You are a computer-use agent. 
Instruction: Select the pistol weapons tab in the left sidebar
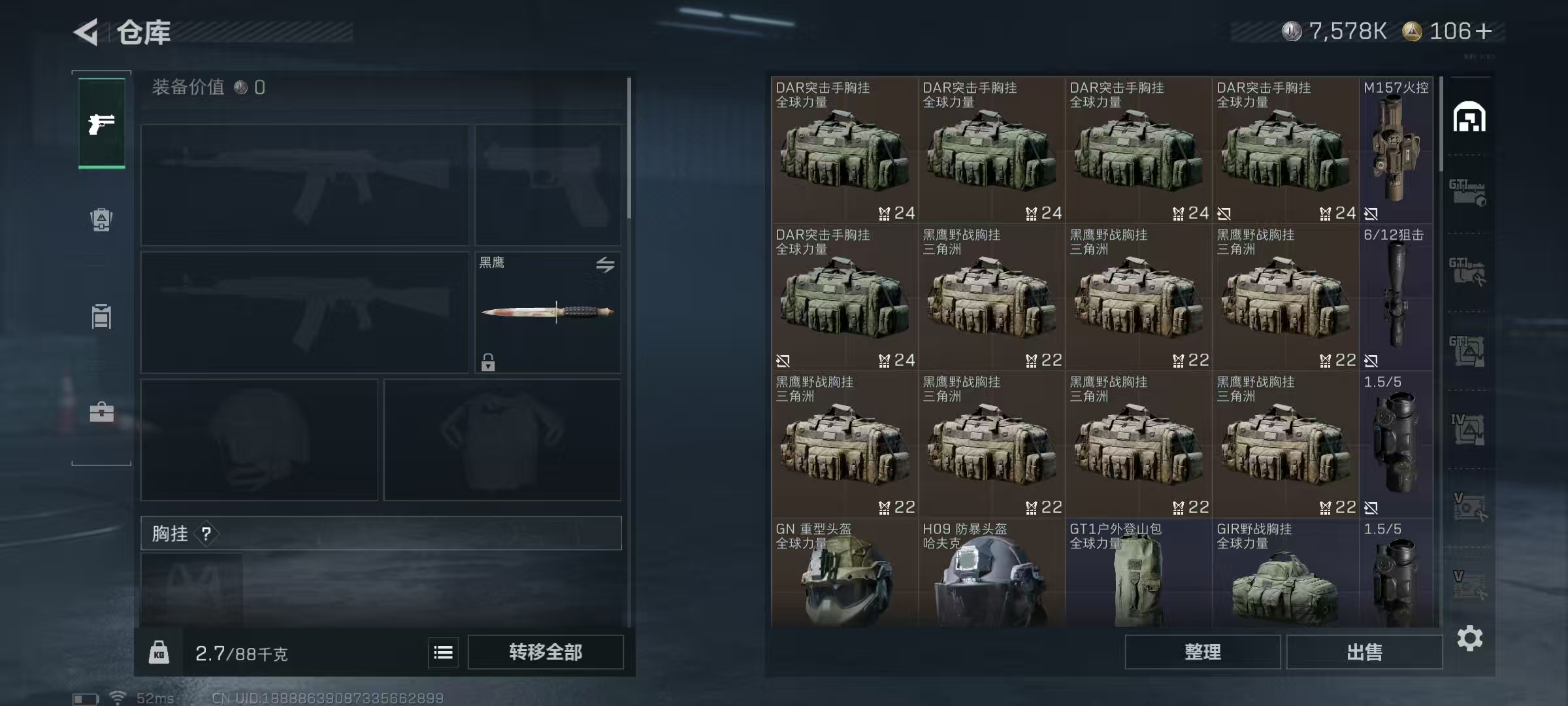102,123
